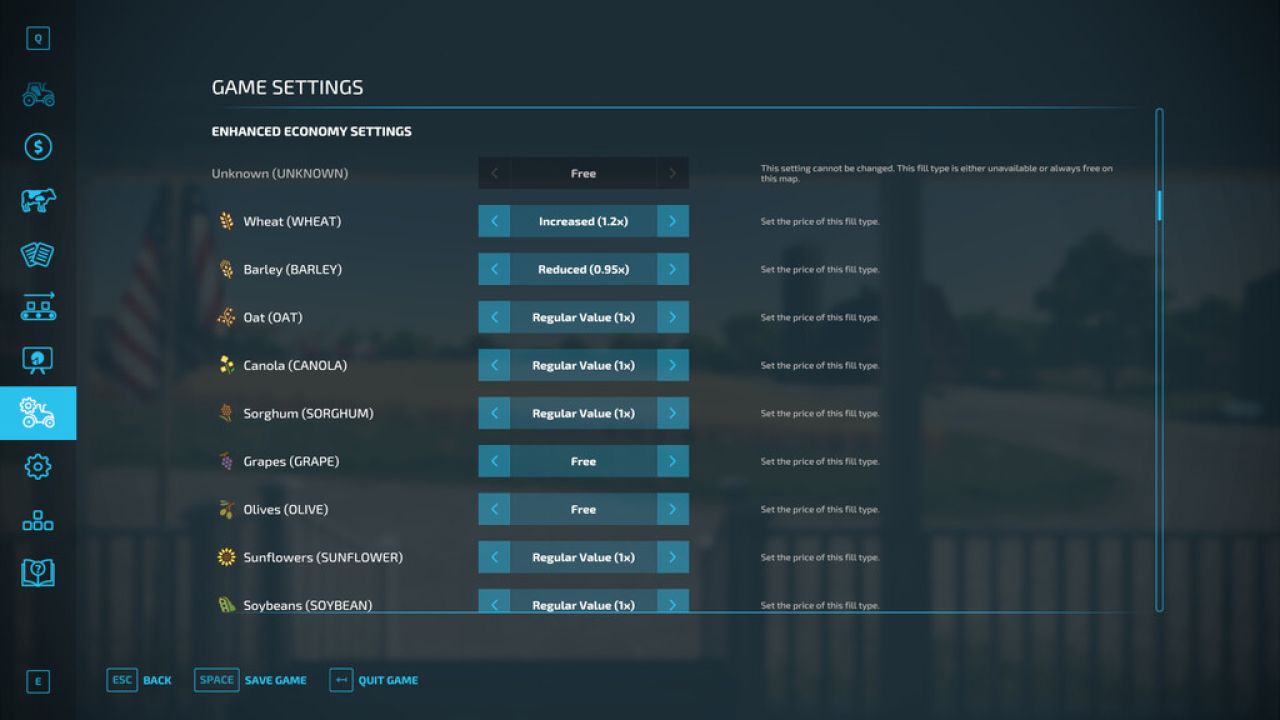Open the help book icon page

pyautogui.click(x=38, y=573)
